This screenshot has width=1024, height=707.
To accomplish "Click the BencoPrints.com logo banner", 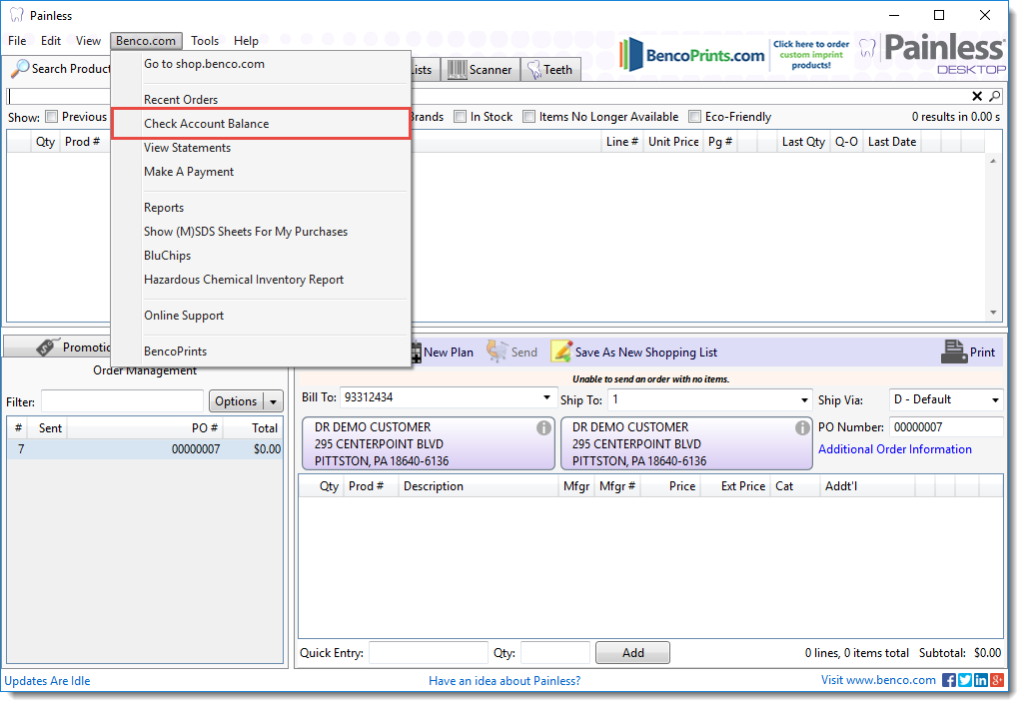I will pyautogui.click(x=692, y=55).
